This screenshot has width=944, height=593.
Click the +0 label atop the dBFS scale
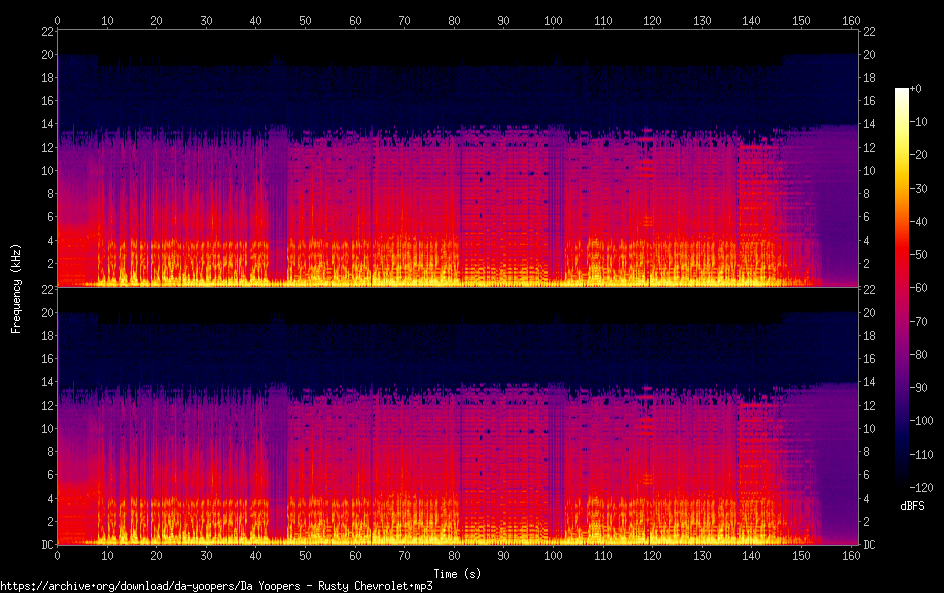[x=929, y=90]
